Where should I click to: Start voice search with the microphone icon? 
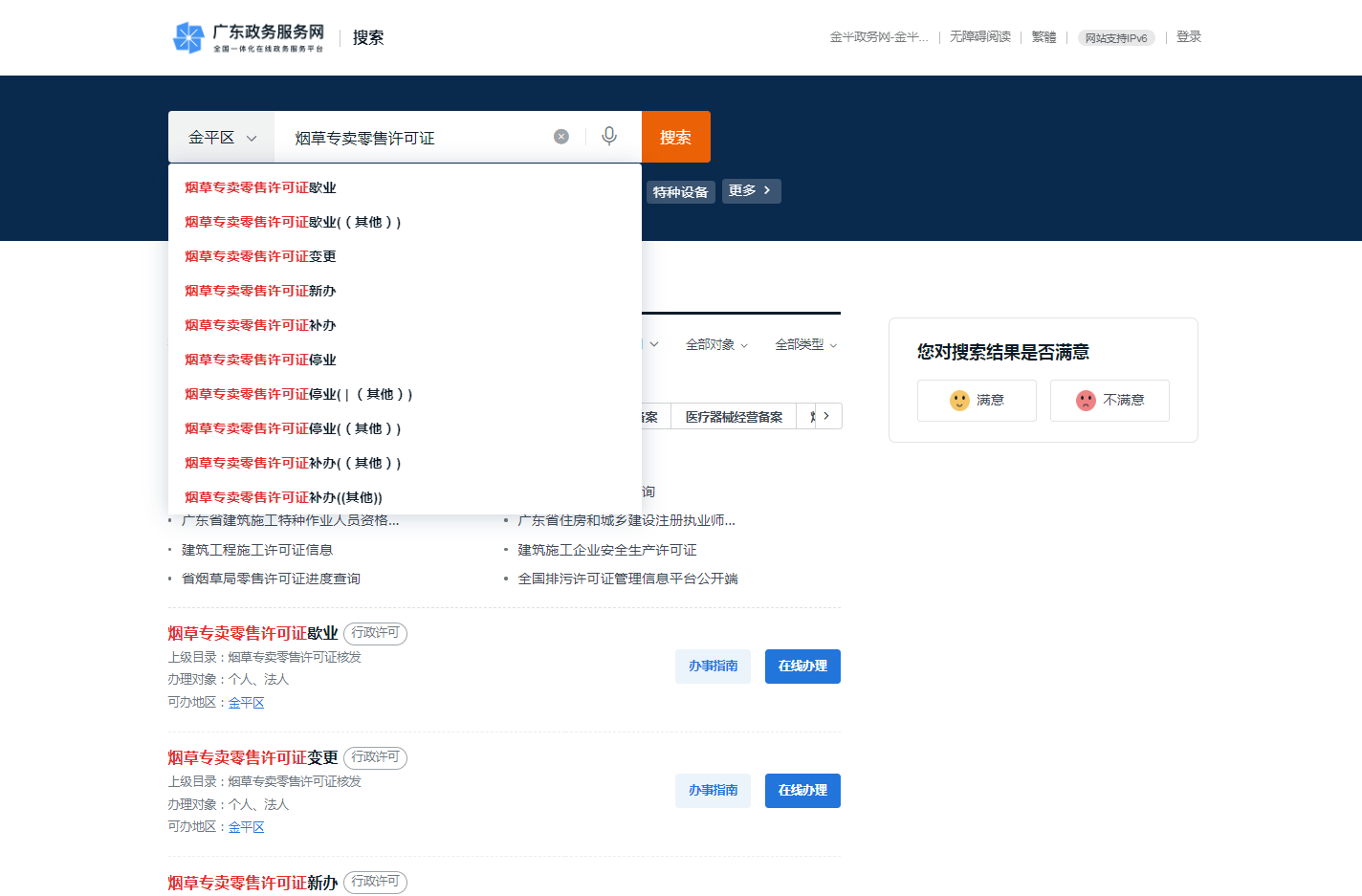[609, 137]
